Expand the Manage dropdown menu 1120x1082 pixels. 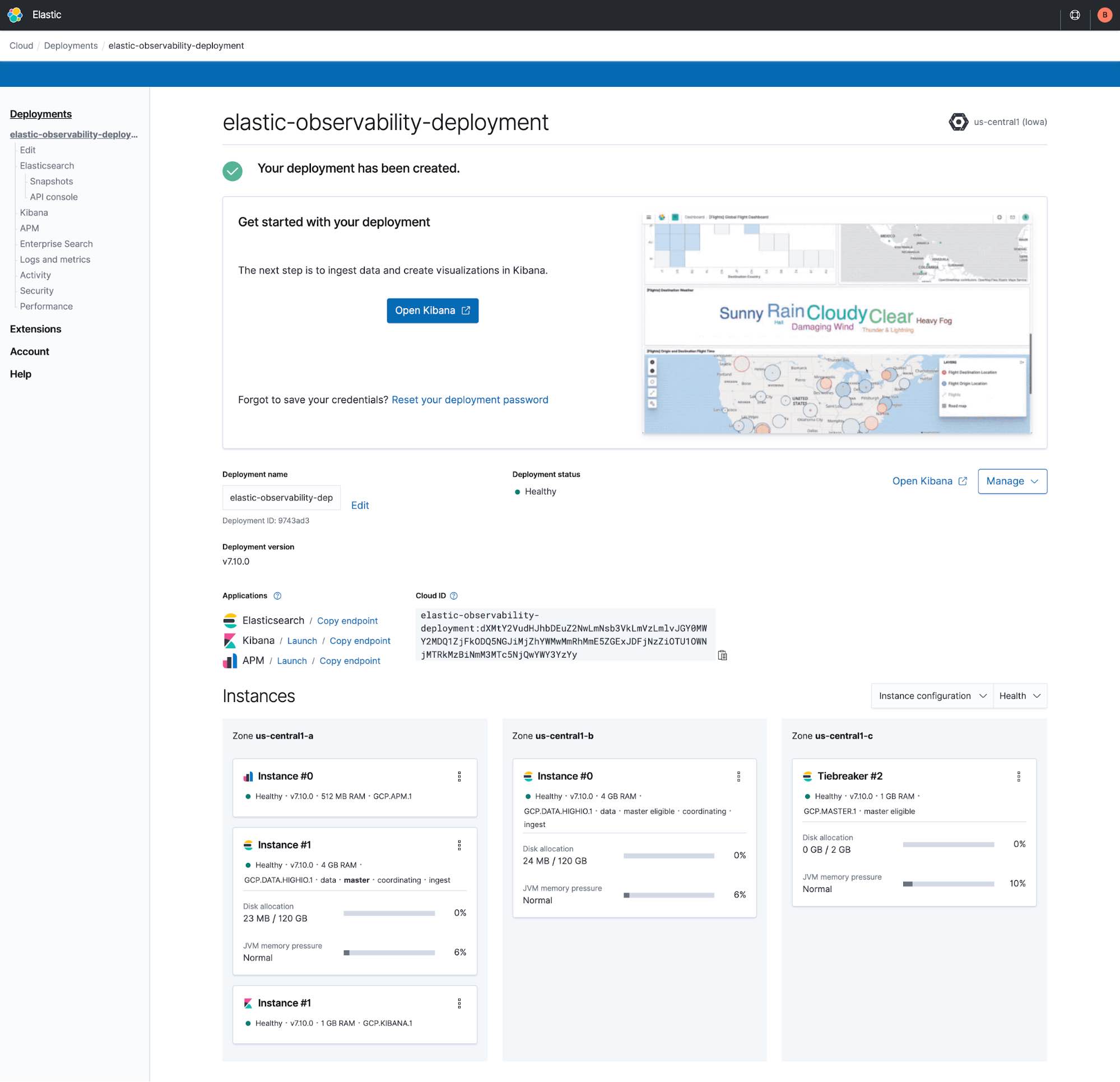pos(1012,481)
